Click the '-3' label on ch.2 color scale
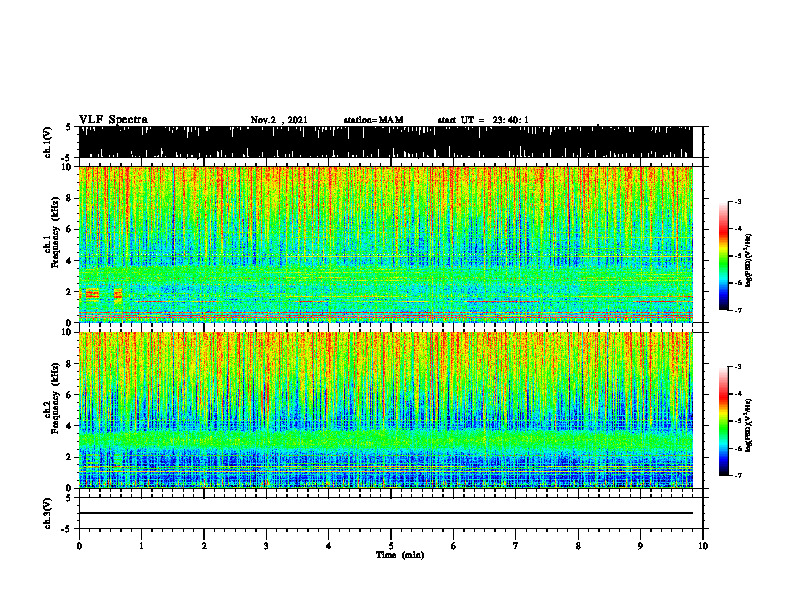 pyautogui.click(x=738, y=367)
